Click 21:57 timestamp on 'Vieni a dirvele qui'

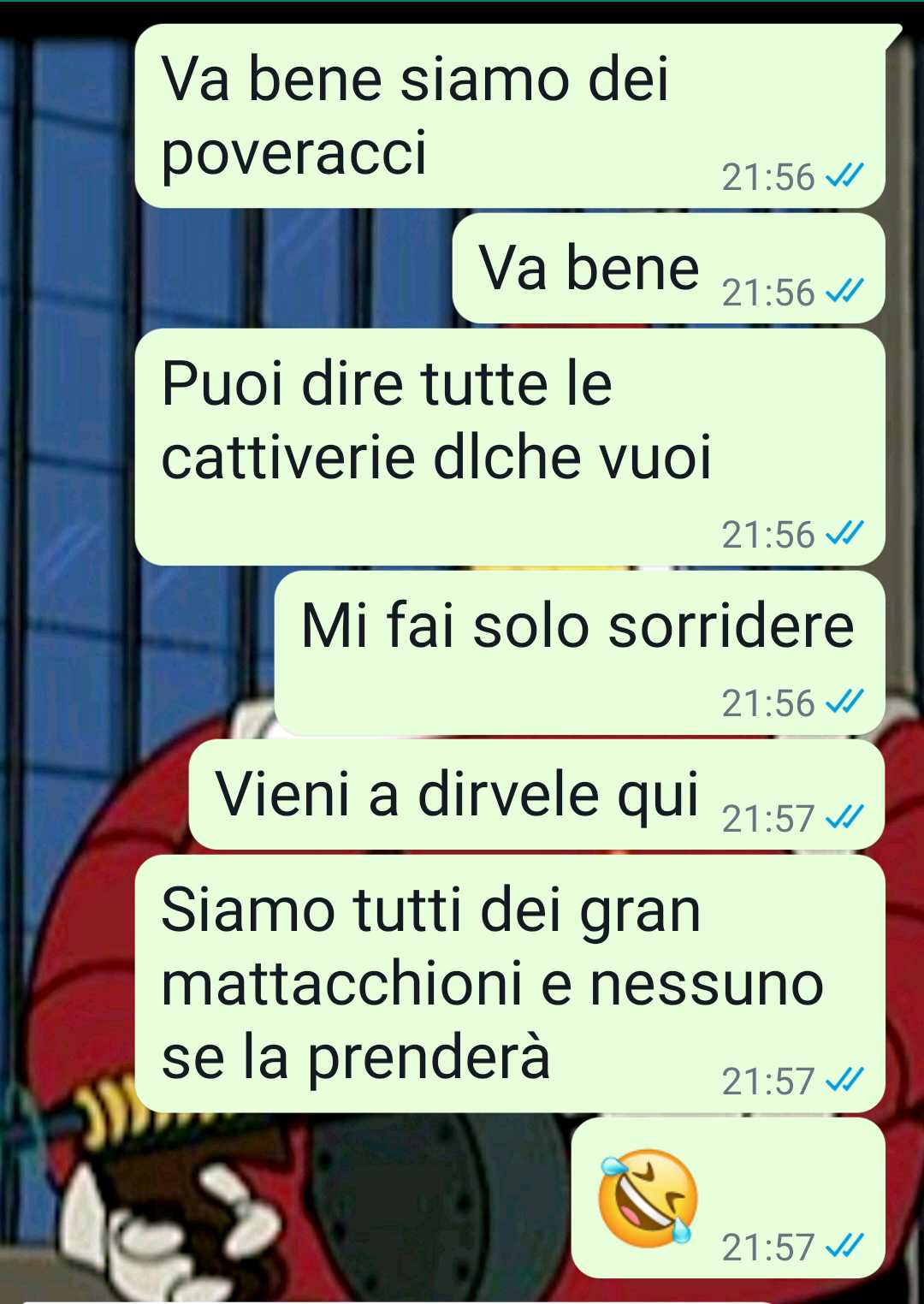click(768, 819)
